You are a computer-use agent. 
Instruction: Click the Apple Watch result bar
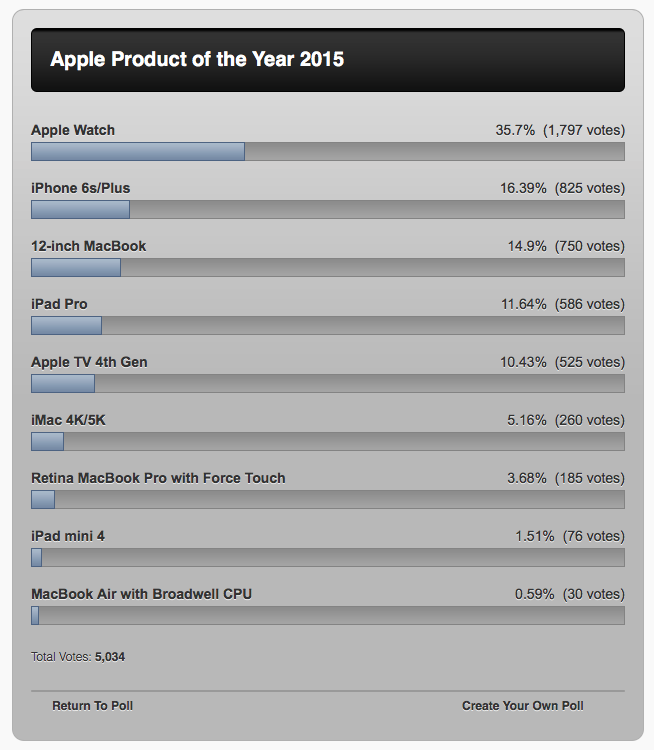[328, 151]
